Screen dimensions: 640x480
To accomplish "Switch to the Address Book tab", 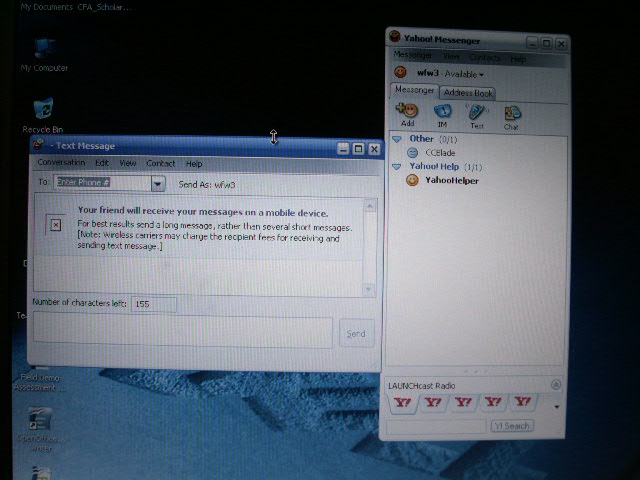I will 468,93.
